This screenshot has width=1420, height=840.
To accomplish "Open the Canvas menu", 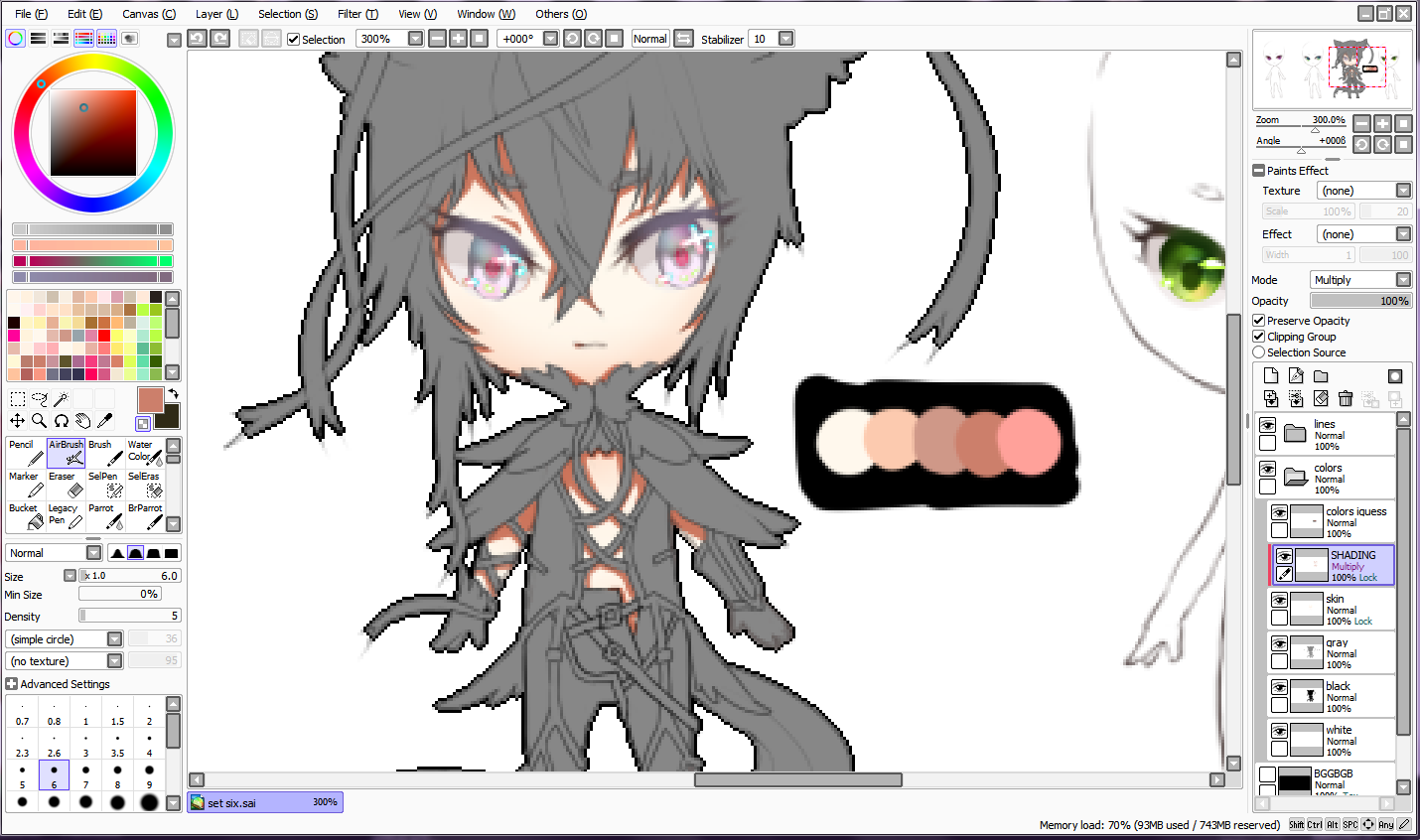I will click(x=149, y=14).
